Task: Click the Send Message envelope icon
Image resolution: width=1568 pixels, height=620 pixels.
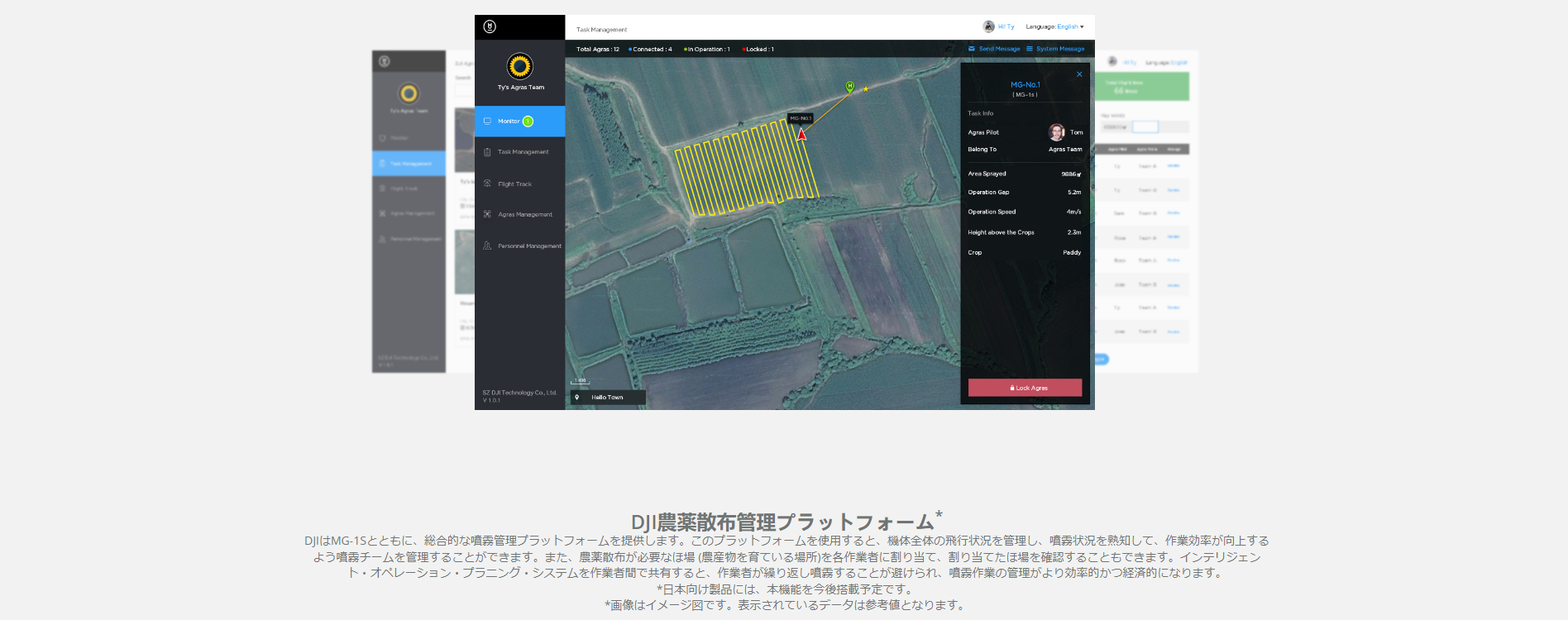Action: click(x=972, y=49)
